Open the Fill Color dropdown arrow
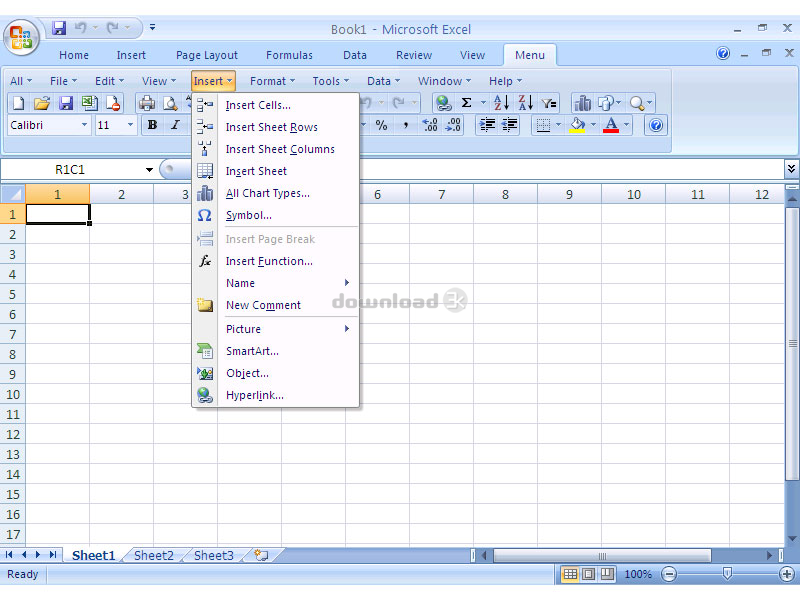 pyautogui.click(x=593, y=125)
